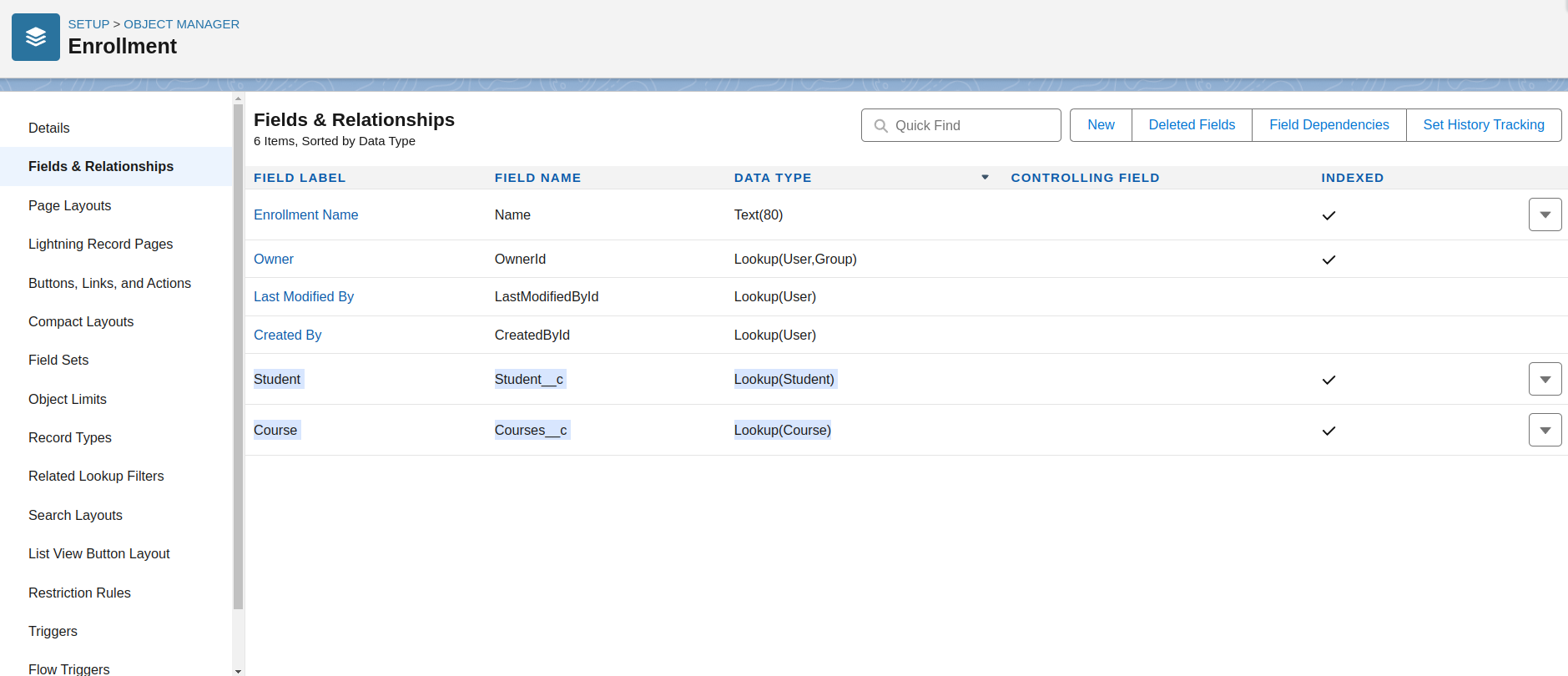Open Field Dependencies
1568x676 pixels.
(1329, 125)
